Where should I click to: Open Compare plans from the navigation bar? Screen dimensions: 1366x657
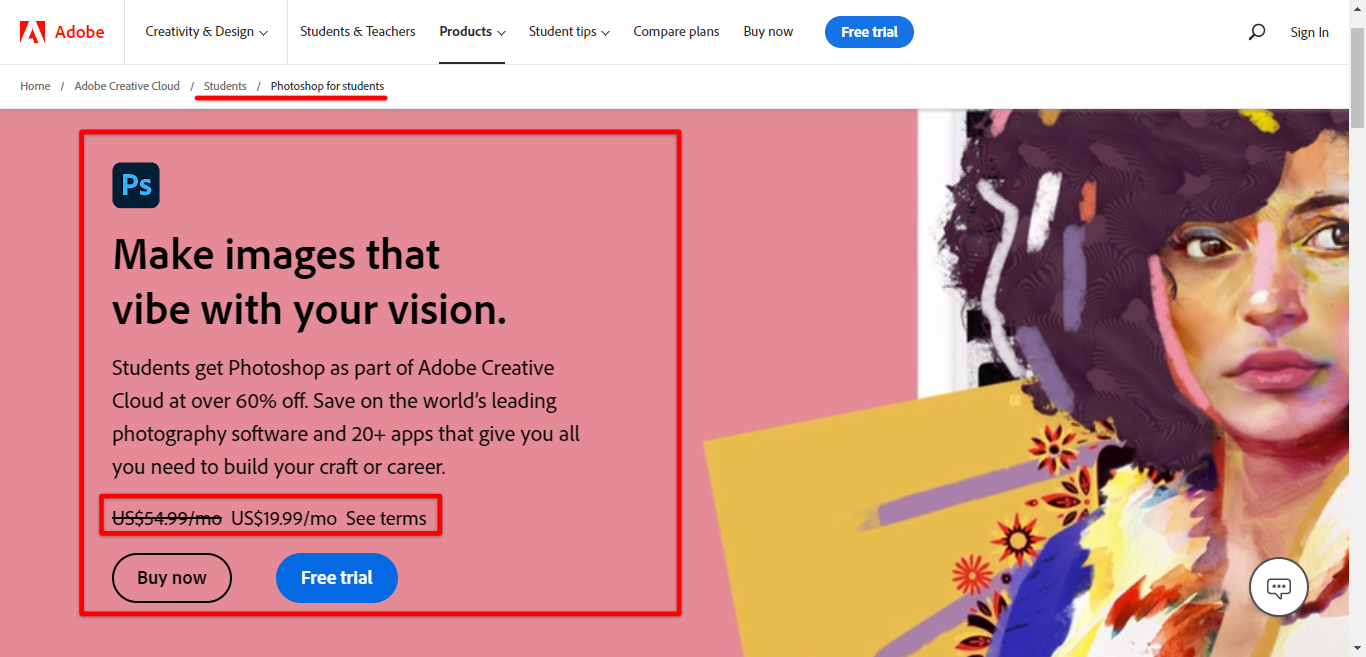click(x=676, y=31)
